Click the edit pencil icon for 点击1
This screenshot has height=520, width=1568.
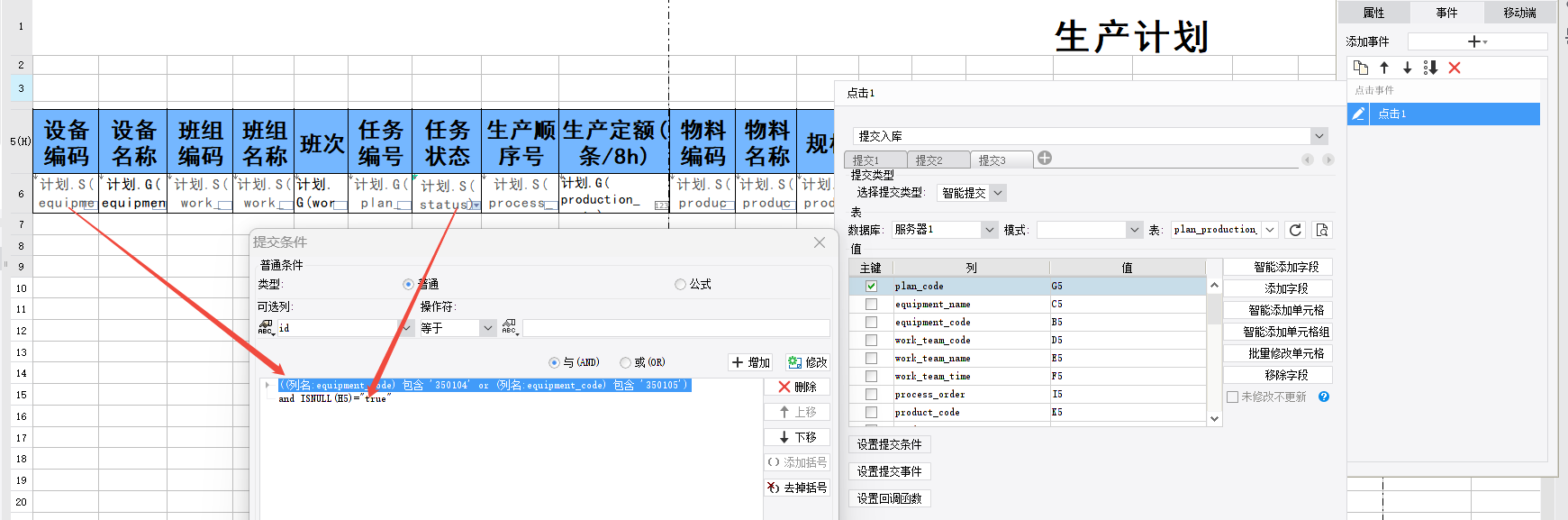tap(1359, 114)
